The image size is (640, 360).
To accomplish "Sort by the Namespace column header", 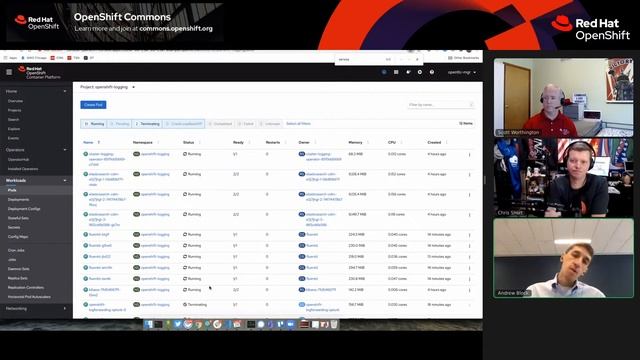I will tap(143, 142).
